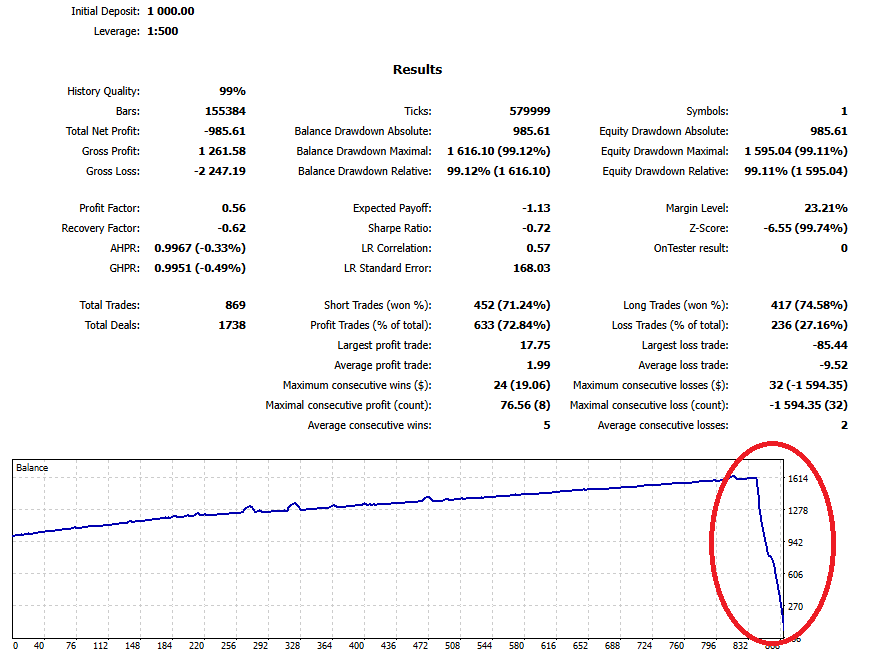
Task: Select the Total Trades value 869
Action: point(234,305)
